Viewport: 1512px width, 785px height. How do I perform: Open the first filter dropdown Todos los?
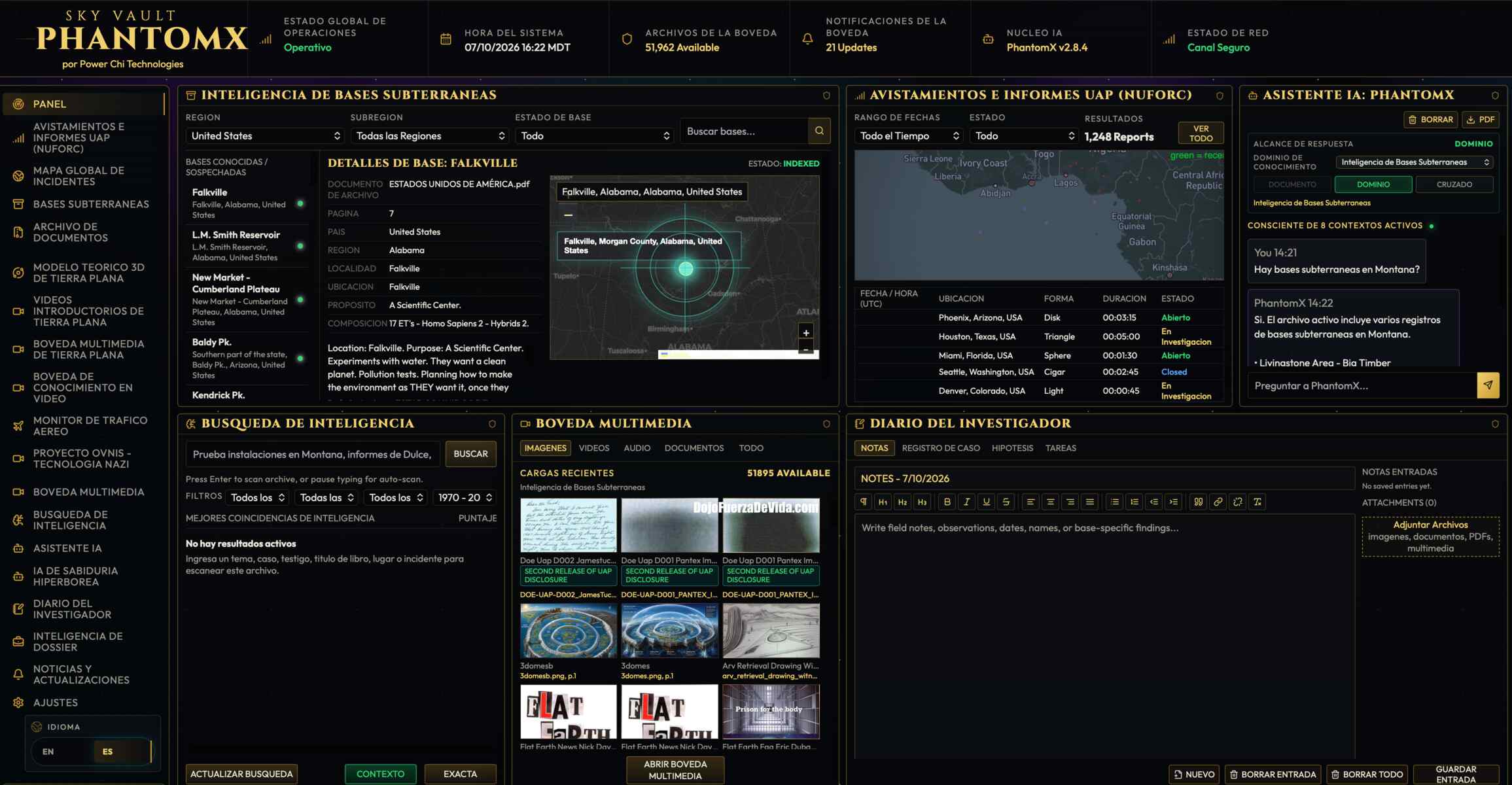pyautogui.click(x=258, y=497)
